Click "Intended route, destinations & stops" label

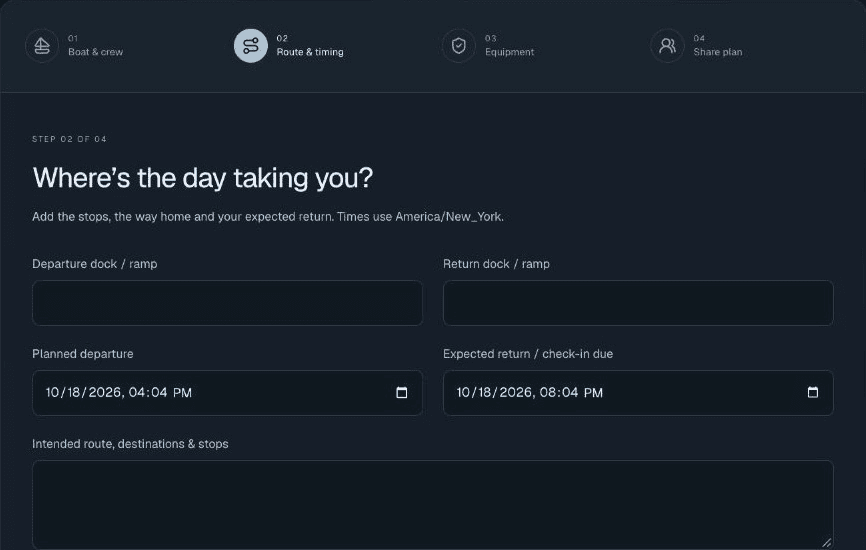tap(130, 444)
